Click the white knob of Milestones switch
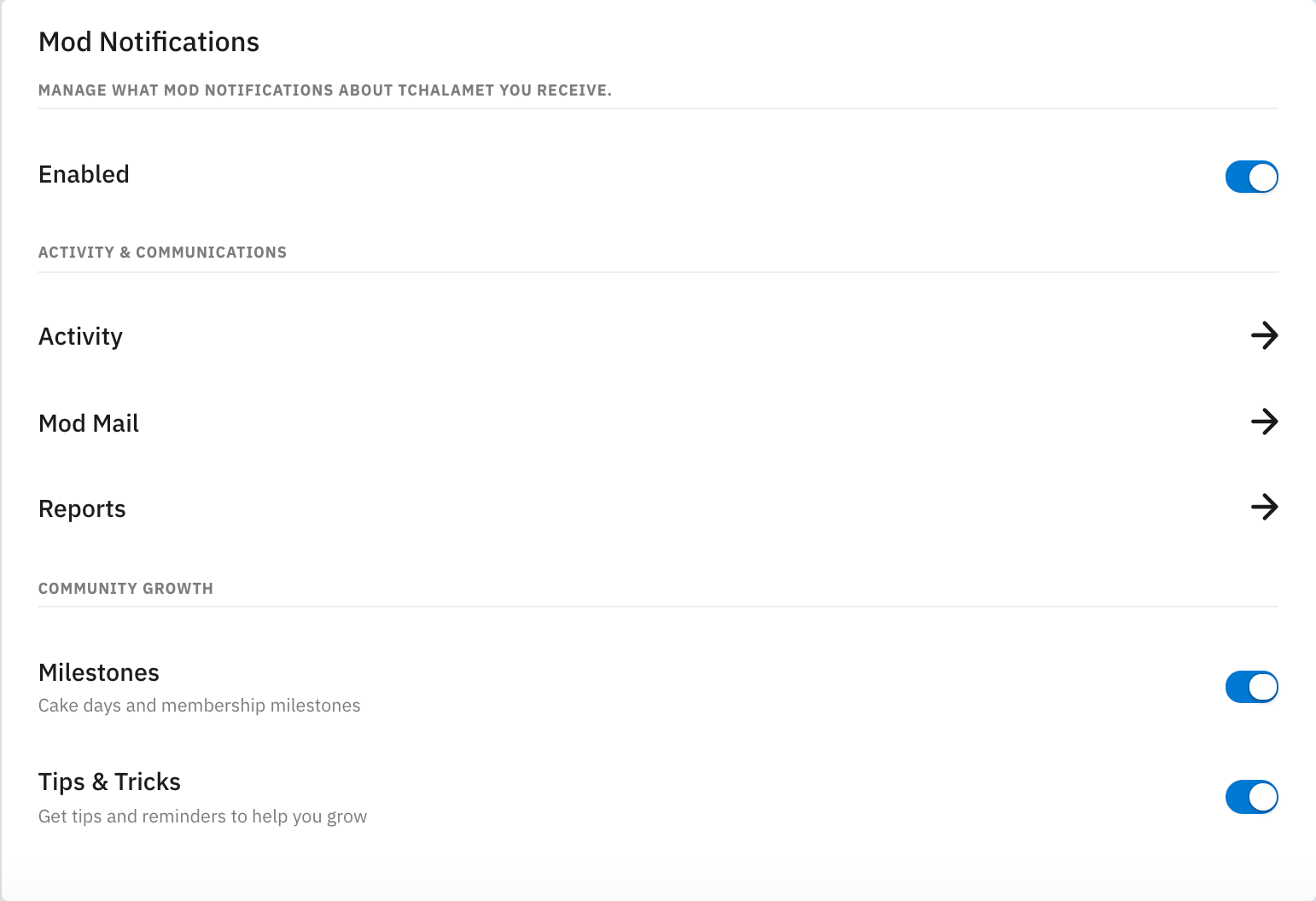1316x901 pixels. pyautogui.click(x=1263, y=687)
